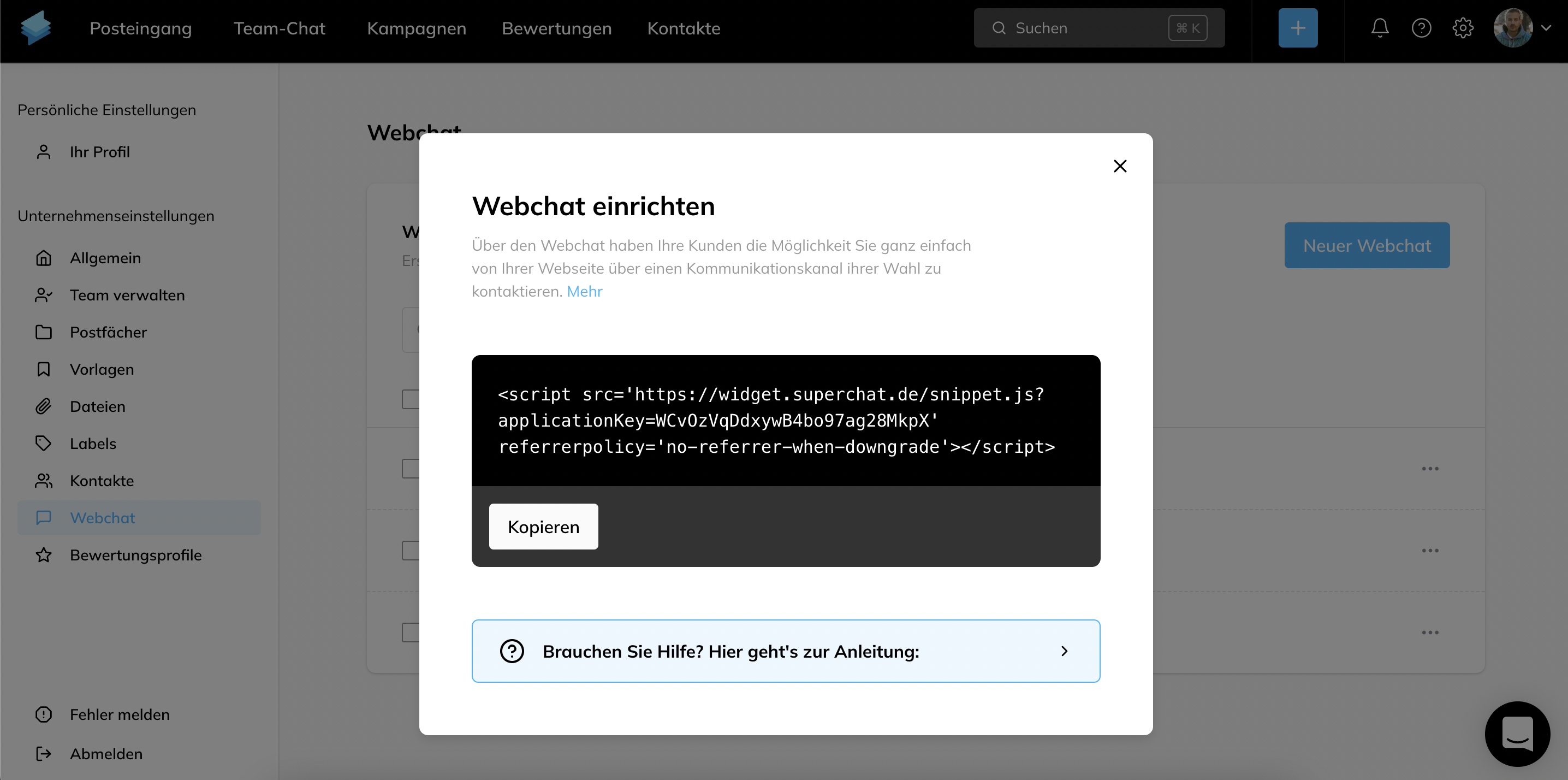Click the Vorlagen bookmark icon
The height and width of the screenshot is (780, 1568).
[43, 370]
